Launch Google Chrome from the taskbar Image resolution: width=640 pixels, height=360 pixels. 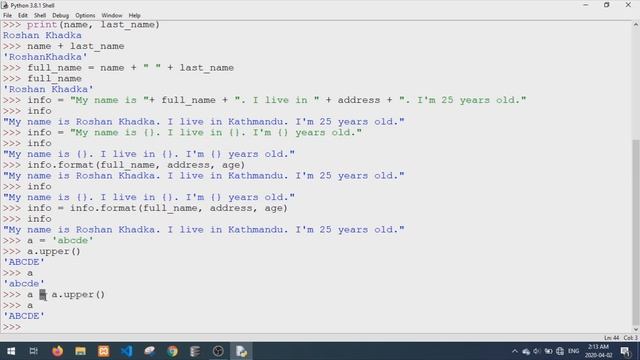pos(172,351)
